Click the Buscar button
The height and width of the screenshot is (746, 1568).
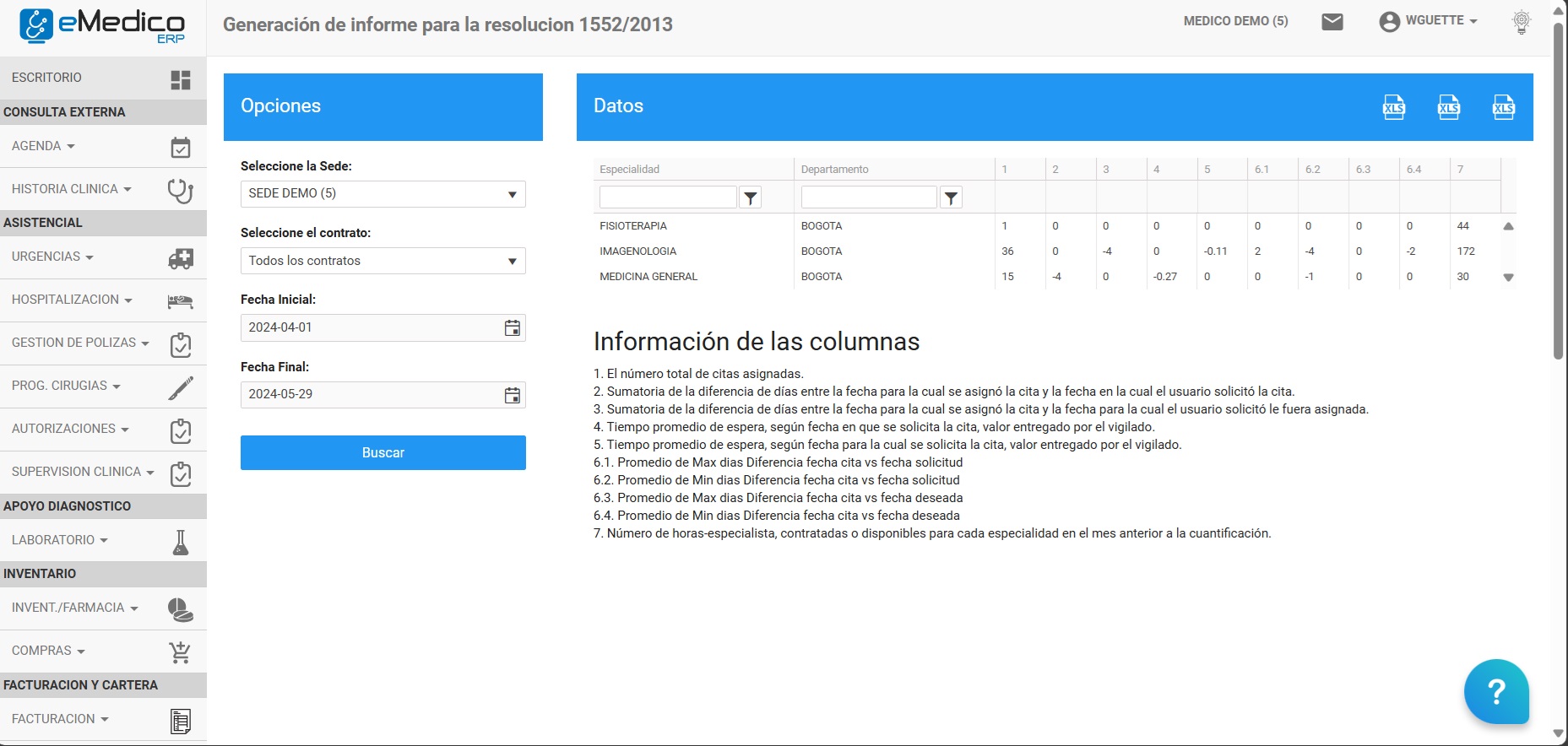(x=383, y=453)
